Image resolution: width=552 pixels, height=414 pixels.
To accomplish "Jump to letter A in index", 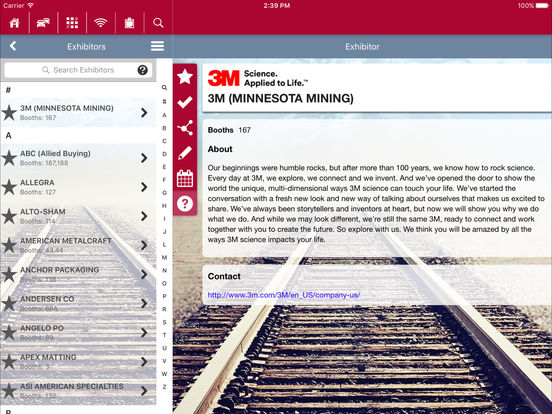I will (x=164, y=115).
